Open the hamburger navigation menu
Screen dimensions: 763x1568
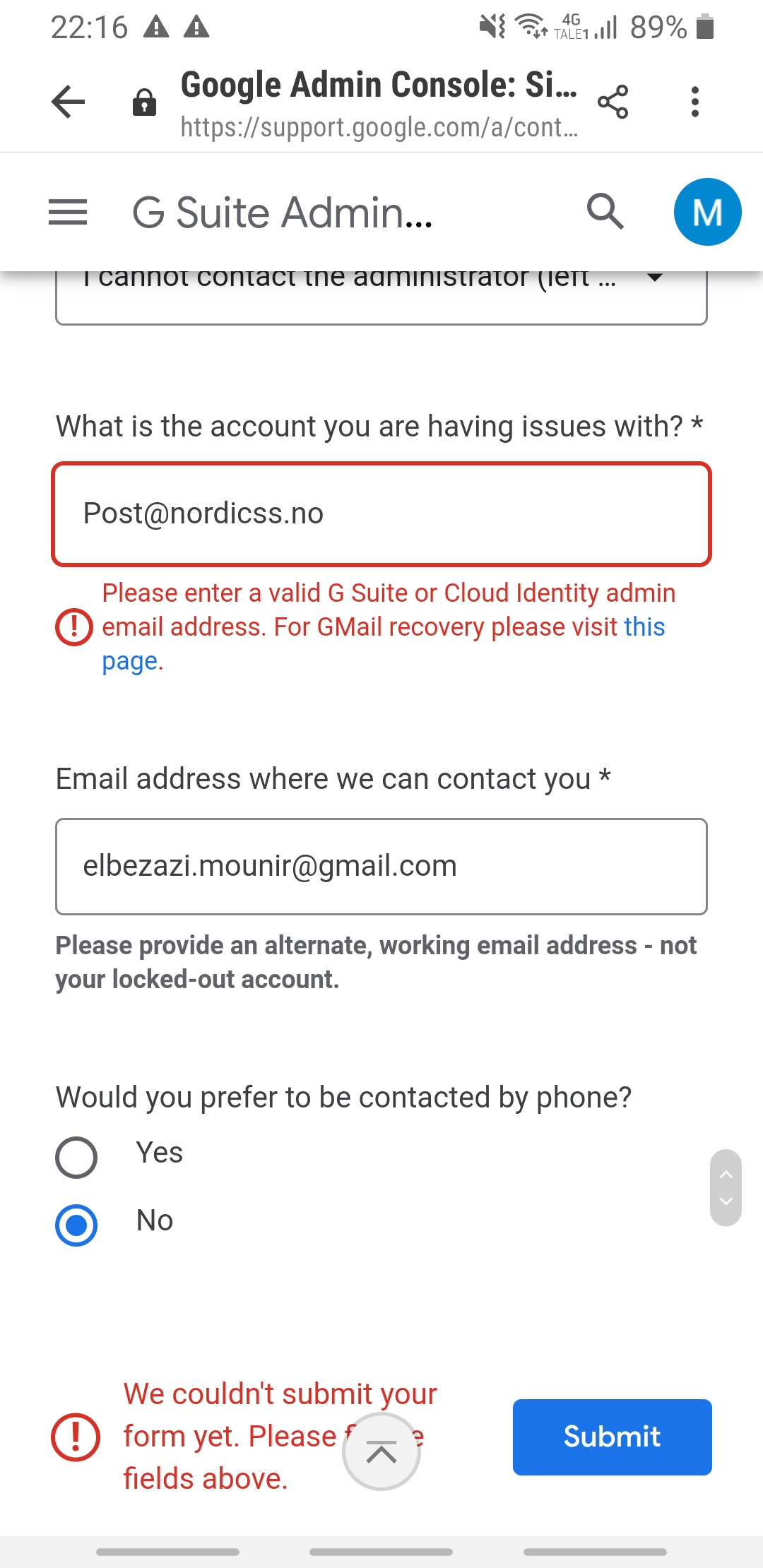point(68,212)
